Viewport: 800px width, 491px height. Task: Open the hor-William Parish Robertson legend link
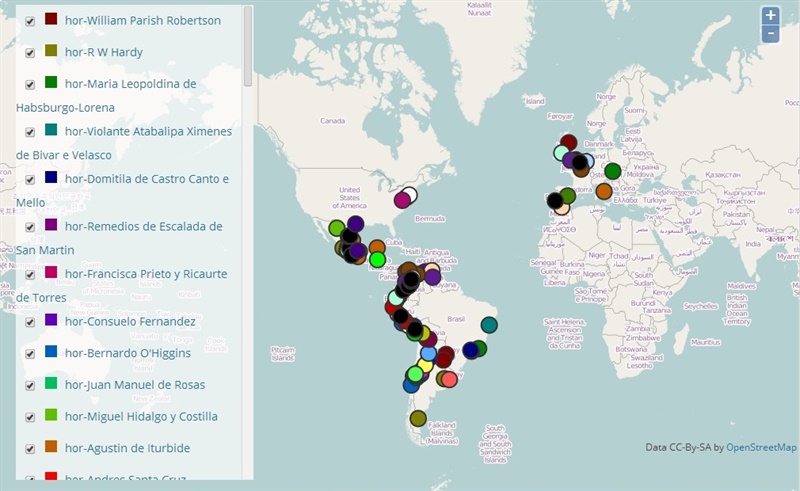pyautogui.click(x=143, y=20)
